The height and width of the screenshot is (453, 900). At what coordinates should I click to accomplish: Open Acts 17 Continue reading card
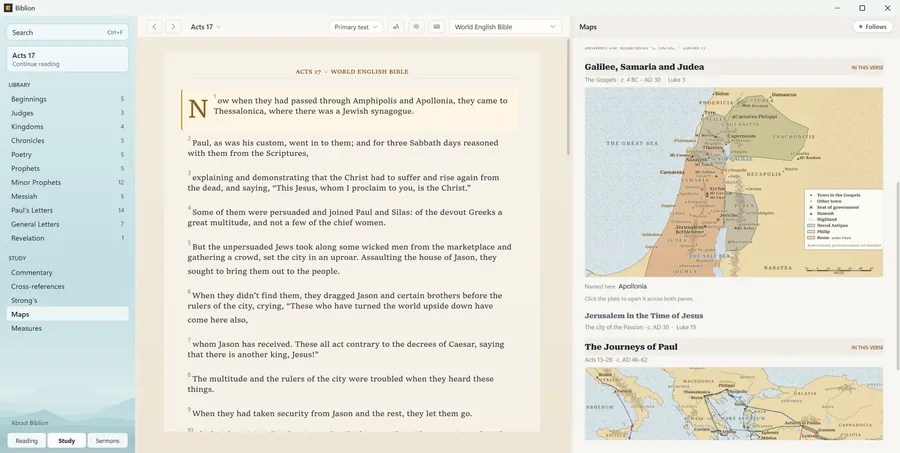click(x=67, y=59)
